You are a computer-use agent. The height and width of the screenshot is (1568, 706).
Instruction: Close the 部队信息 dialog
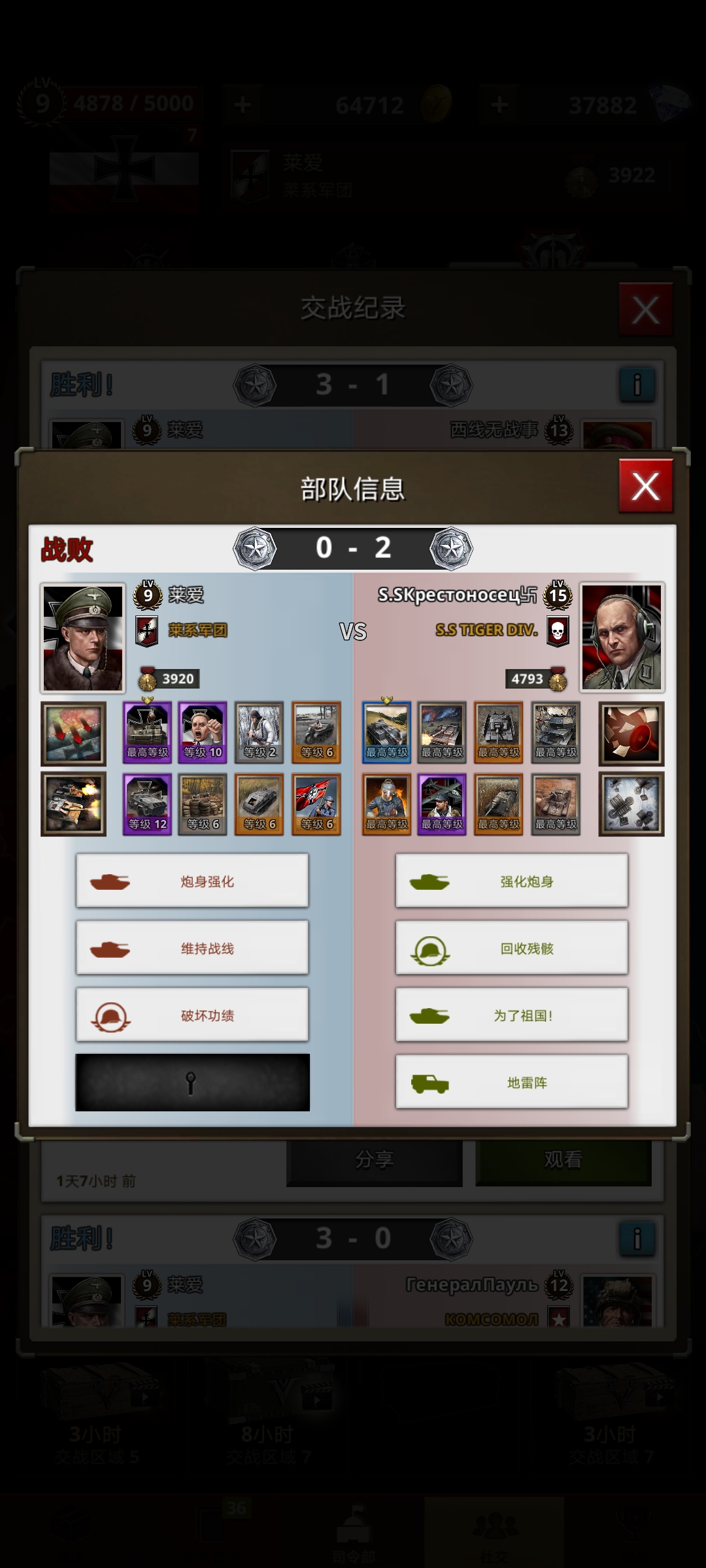click(x=646, y=486)
